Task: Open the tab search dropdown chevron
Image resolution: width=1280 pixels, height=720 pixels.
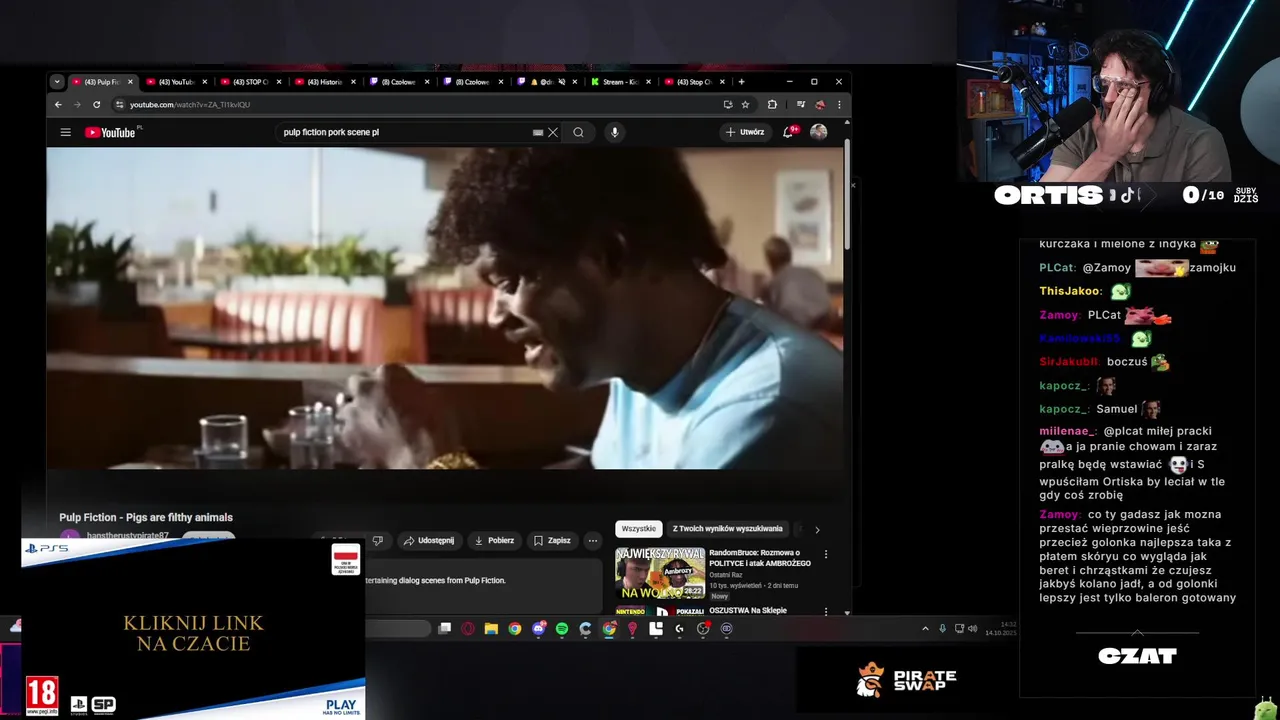Action: click(56, 81)
